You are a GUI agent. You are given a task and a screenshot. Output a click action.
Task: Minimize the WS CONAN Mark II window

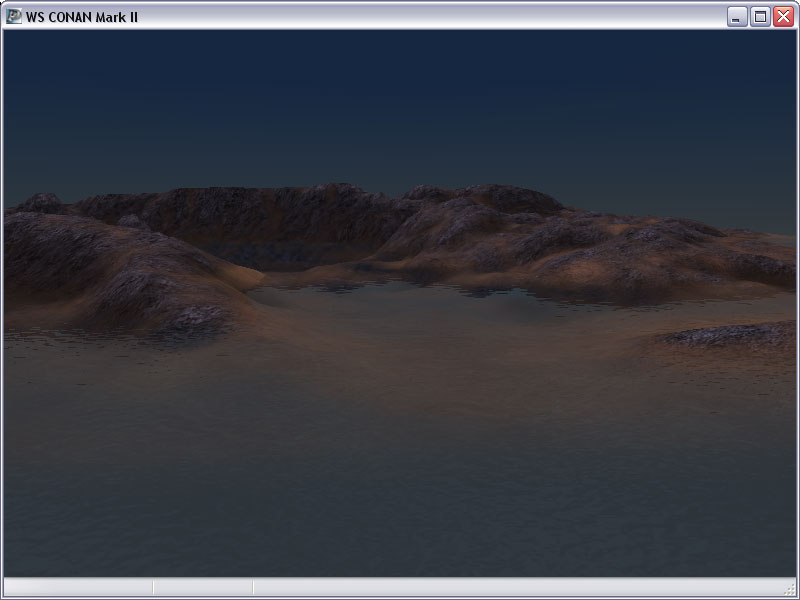(x=738, y=16)
